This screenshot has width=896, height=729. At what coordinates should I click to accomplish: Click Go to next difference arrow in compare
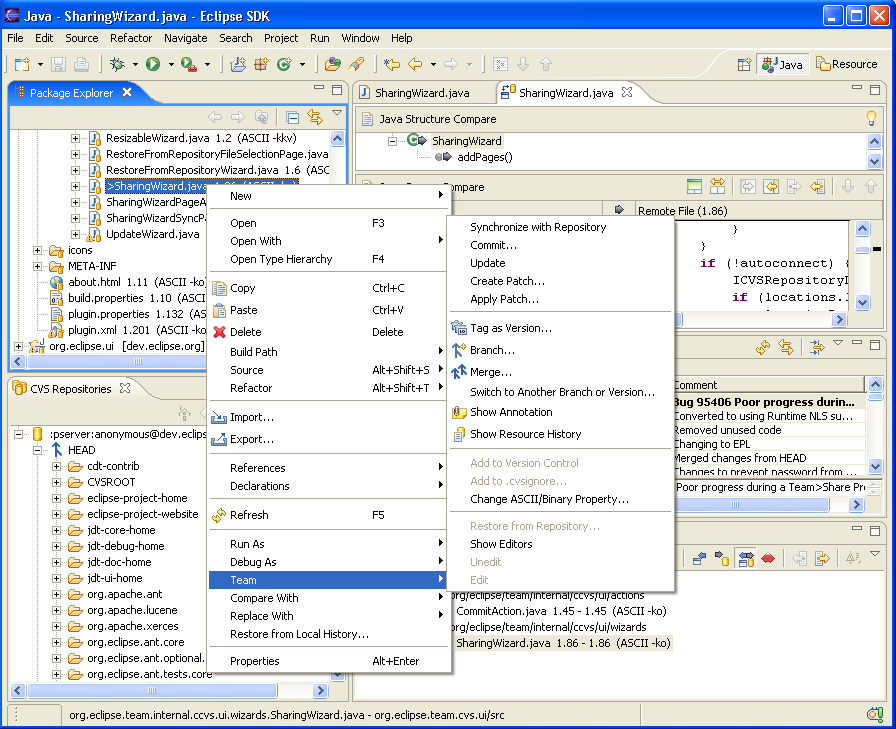pyautogui.click(x=848, y=186)
